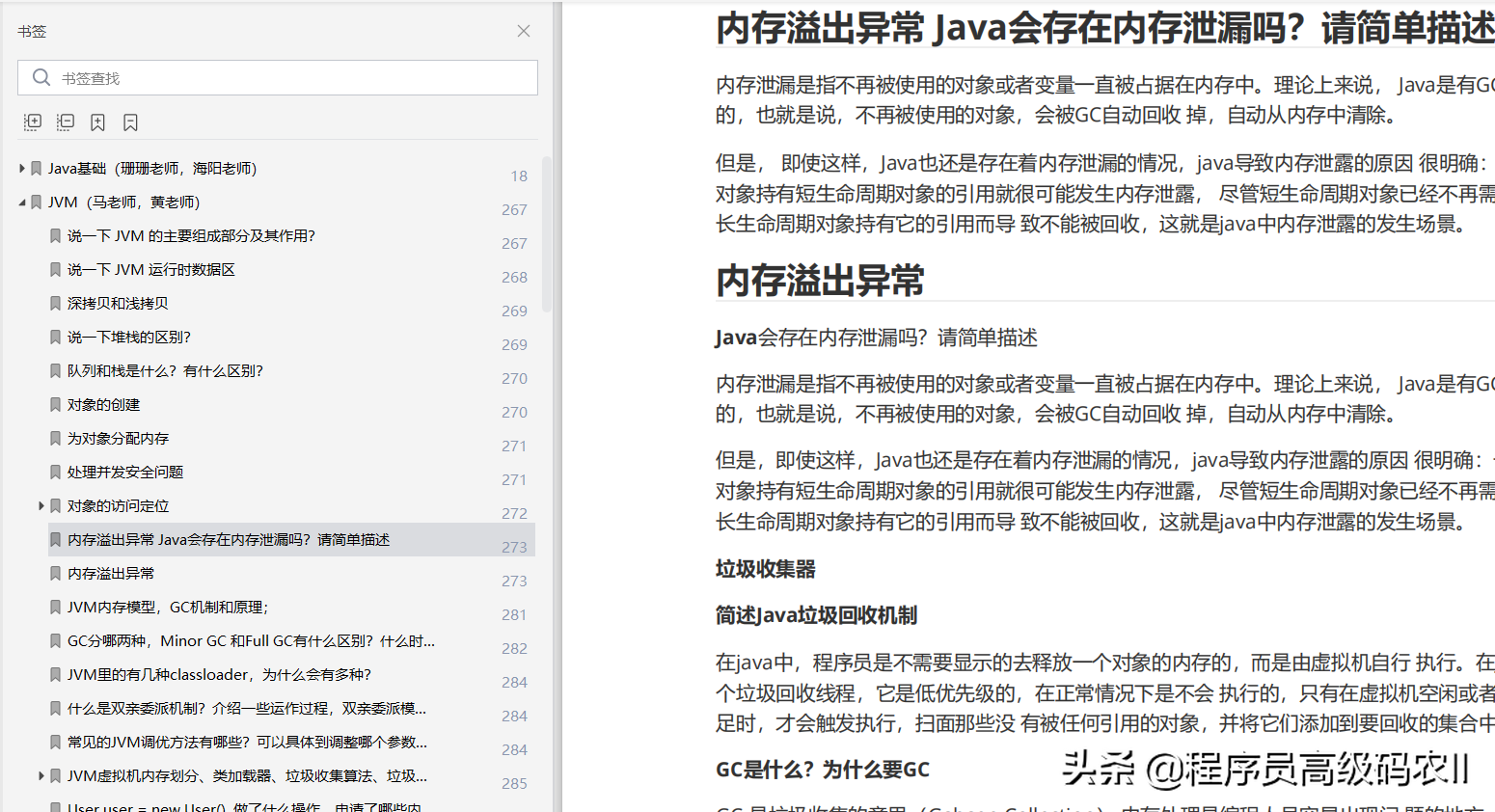The image size is (1495, 812).
Task: Click page number 18 for Java基础
Action: (519, 176)
